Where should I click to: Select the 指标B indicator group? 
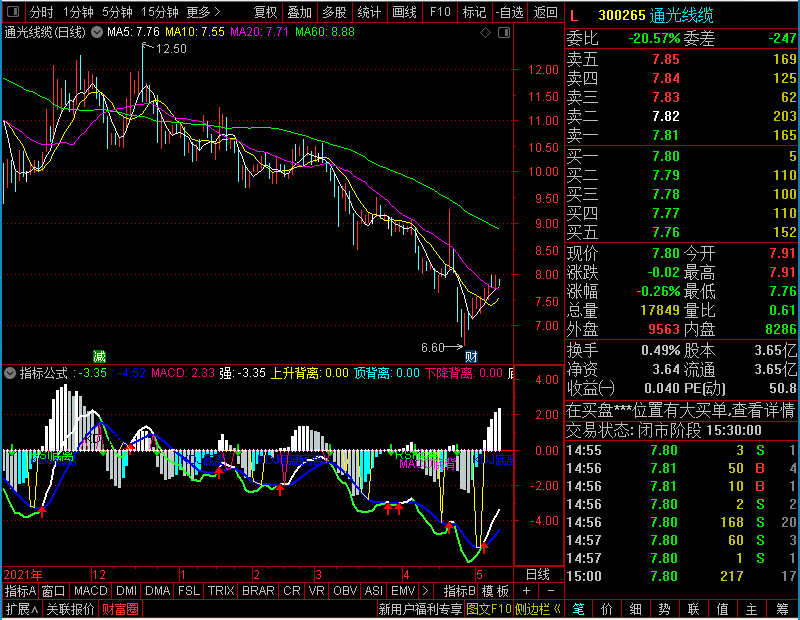(x=459, y=591)
